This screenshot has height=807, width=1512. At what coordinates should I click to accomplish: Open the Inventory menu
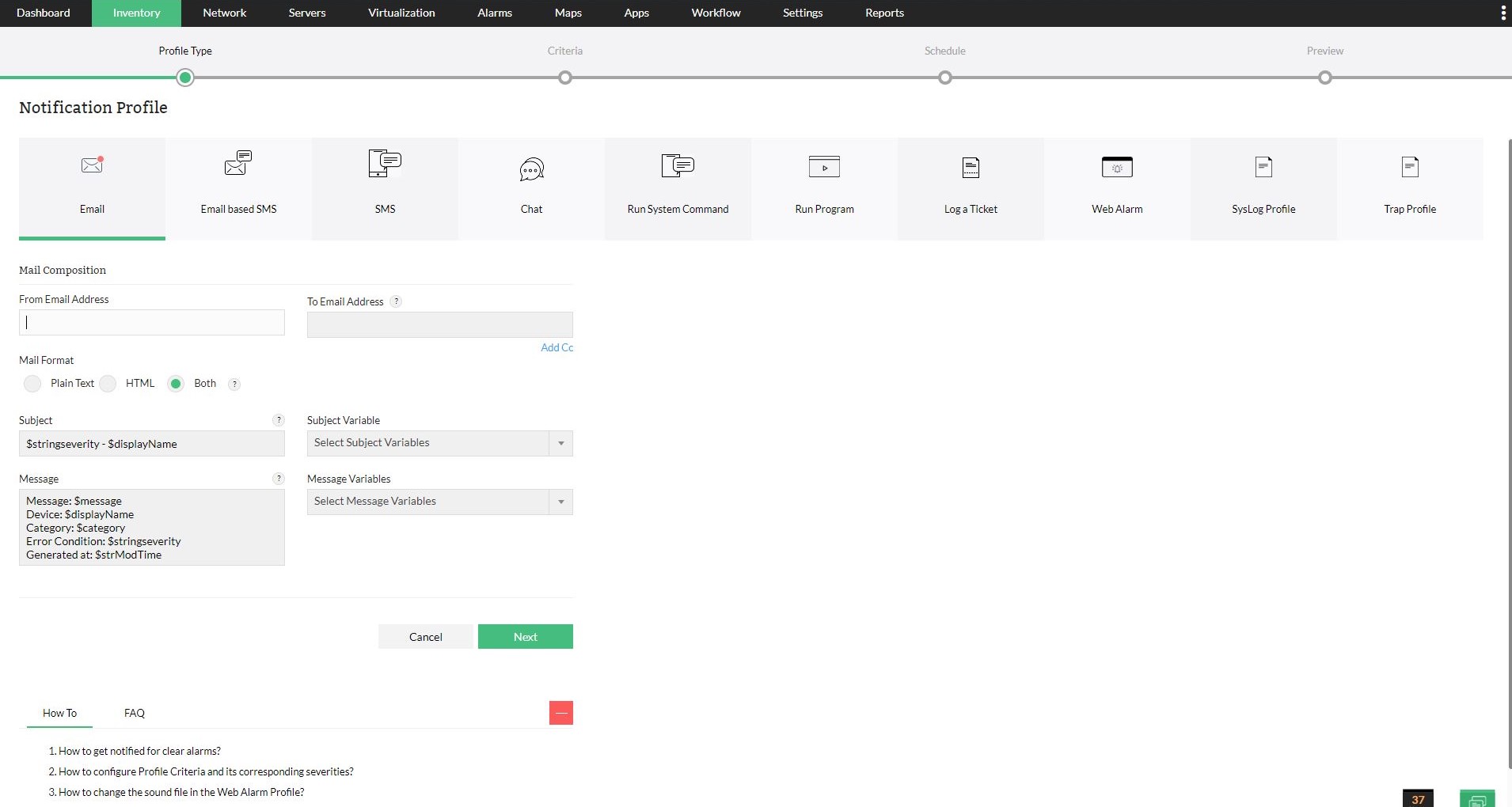pos(136,13)
